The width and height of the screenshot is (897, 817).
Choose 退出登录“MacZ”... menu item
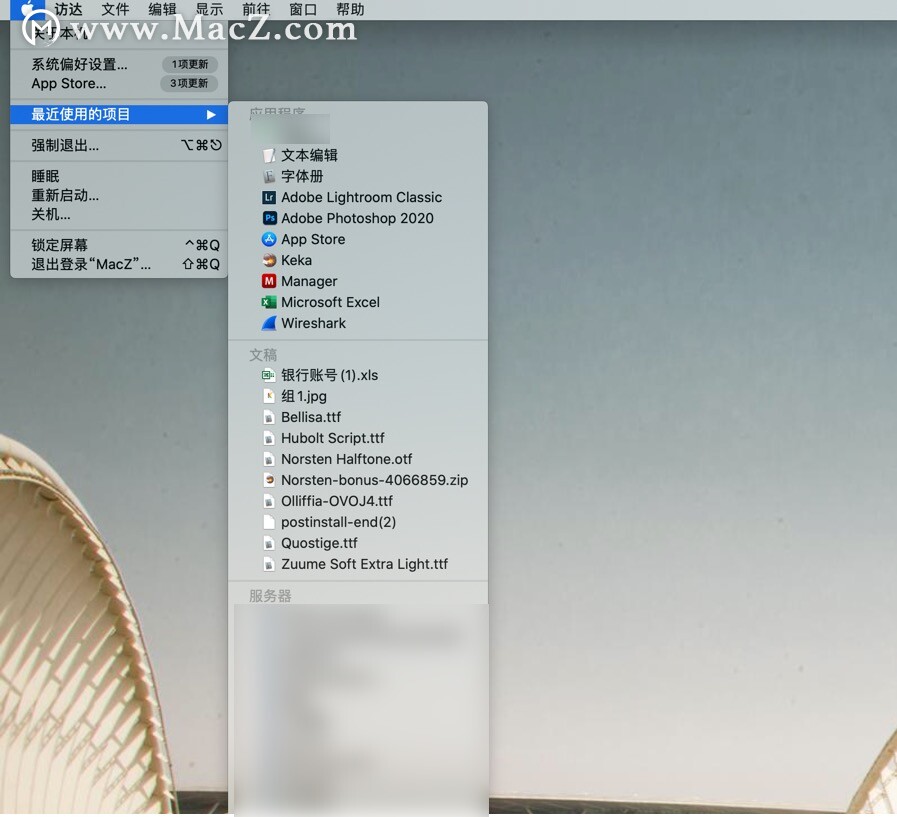(119, 264)
